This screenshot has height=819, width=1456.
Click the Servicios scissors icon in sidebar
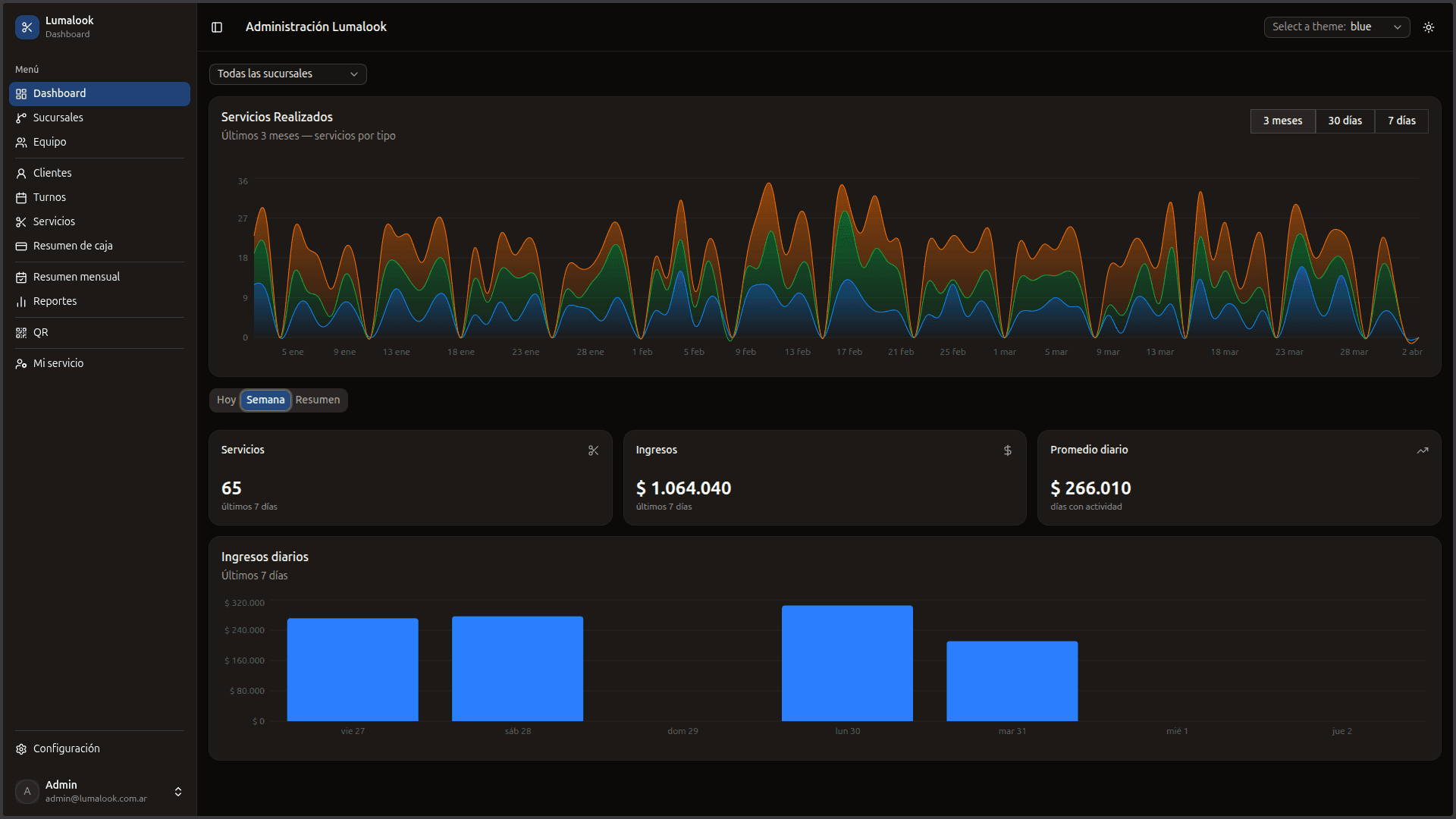(21, 222)
